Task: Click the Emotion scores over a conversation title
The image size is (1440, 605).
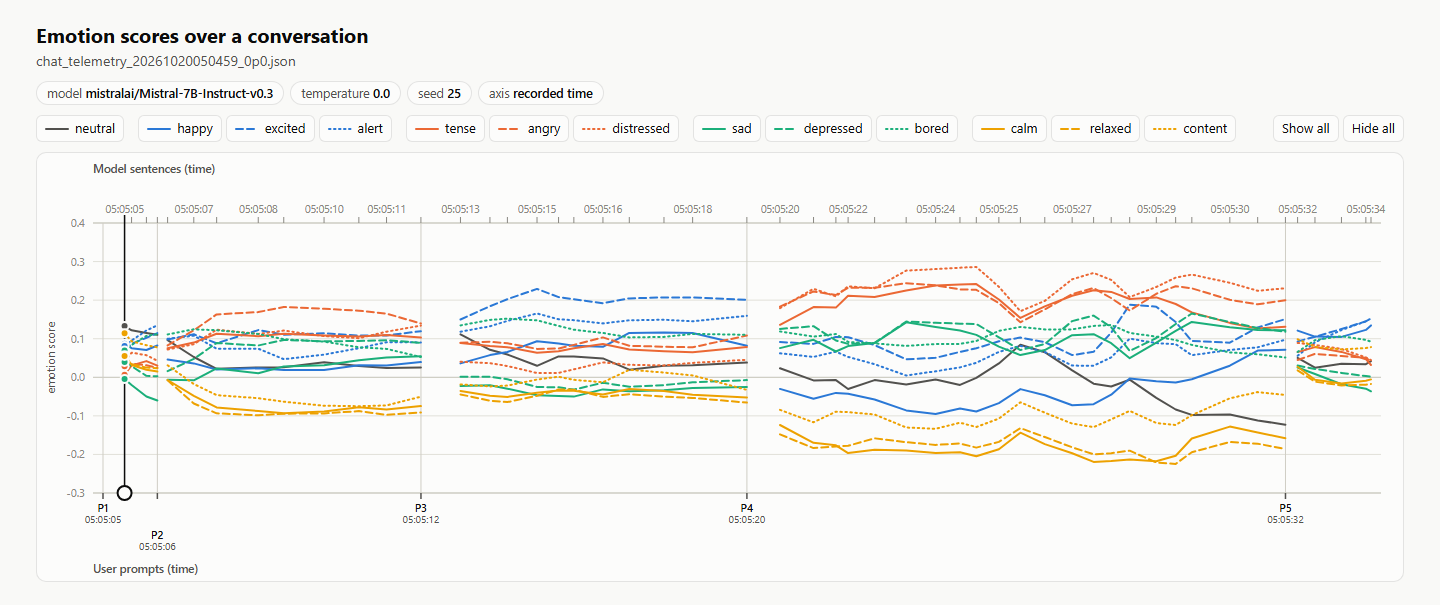Action: pos(202,36)
